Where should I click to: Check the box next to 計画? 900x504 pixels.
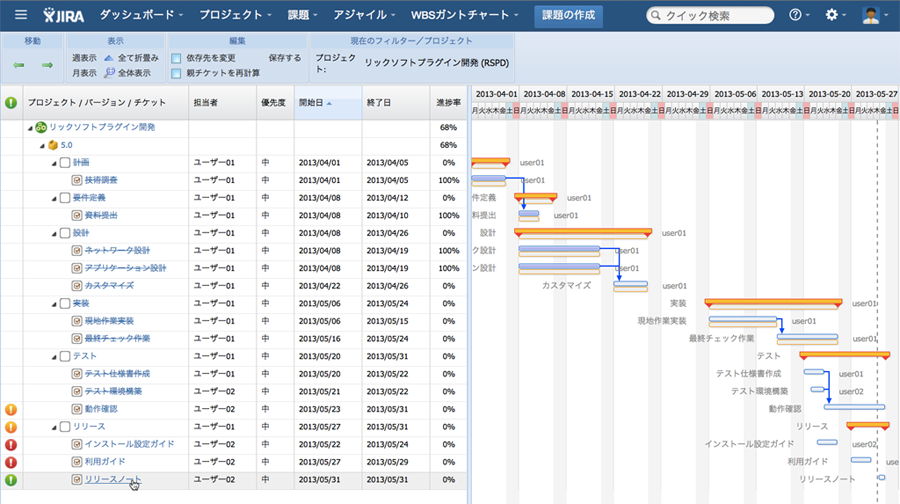coord(65,162)
